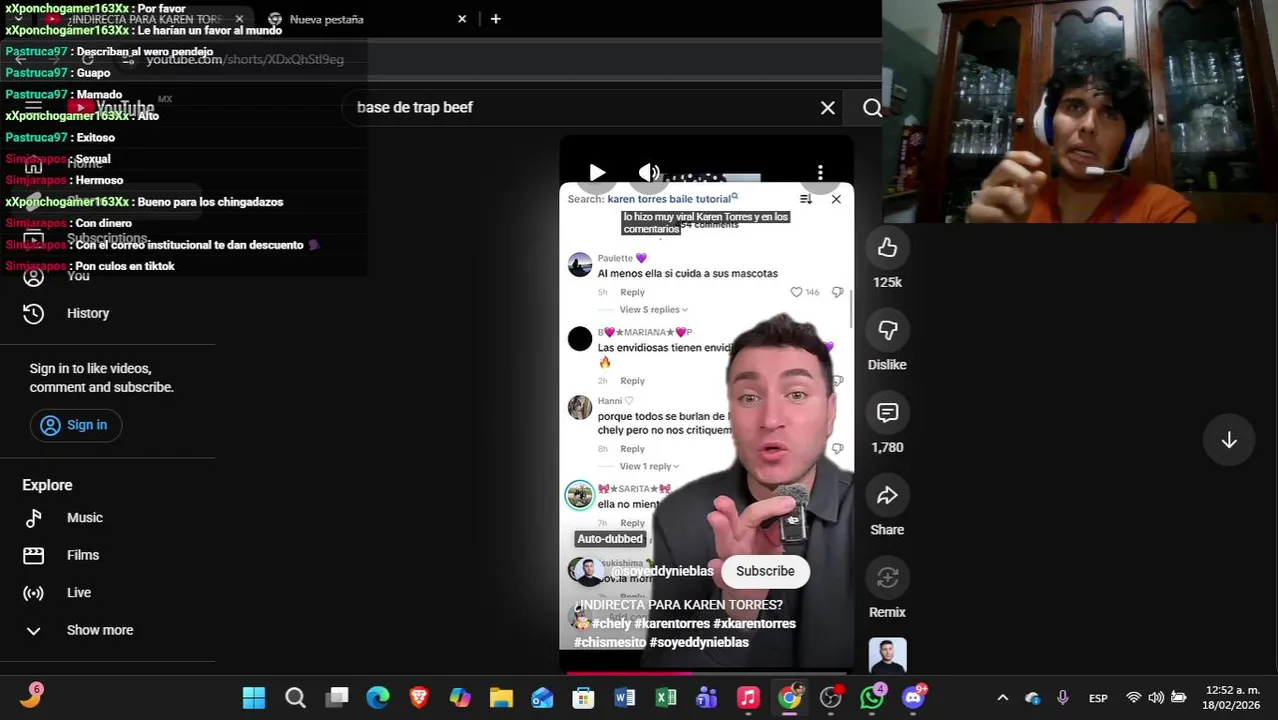Share the short using the arrow icon
The image size is (1278, 720).
tap(887, 496)
